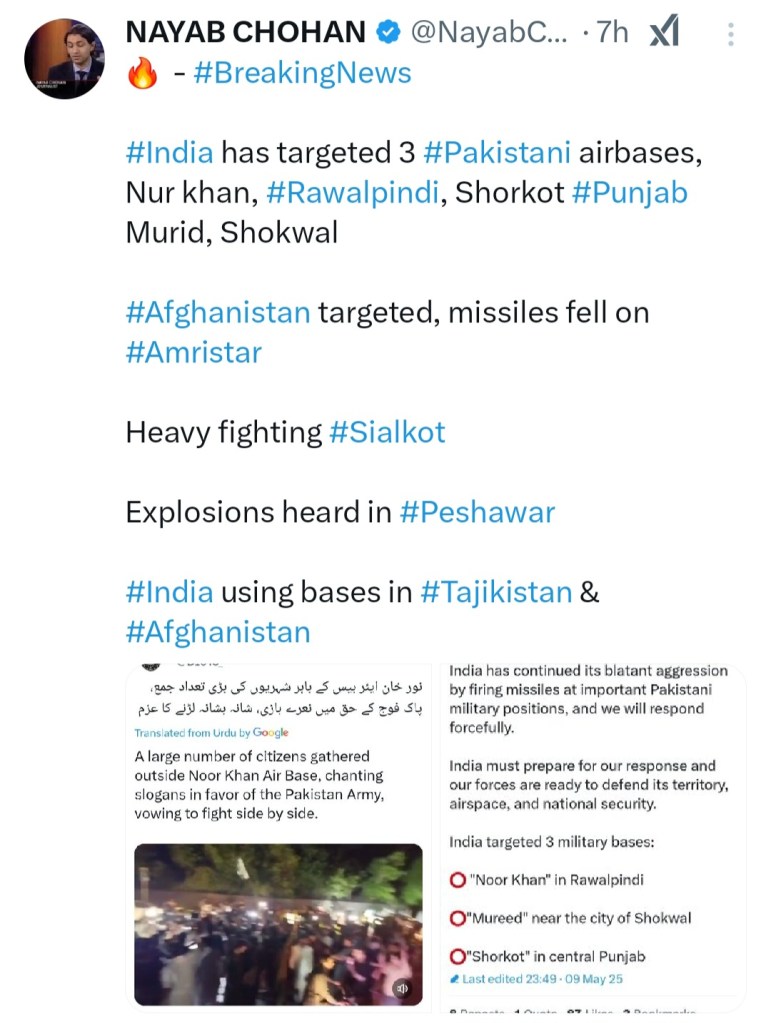This screenshot has width=771, height=1023.
Task: Click the Google logo in translation label
Action: pyautogui.click(x=270, y=733)
